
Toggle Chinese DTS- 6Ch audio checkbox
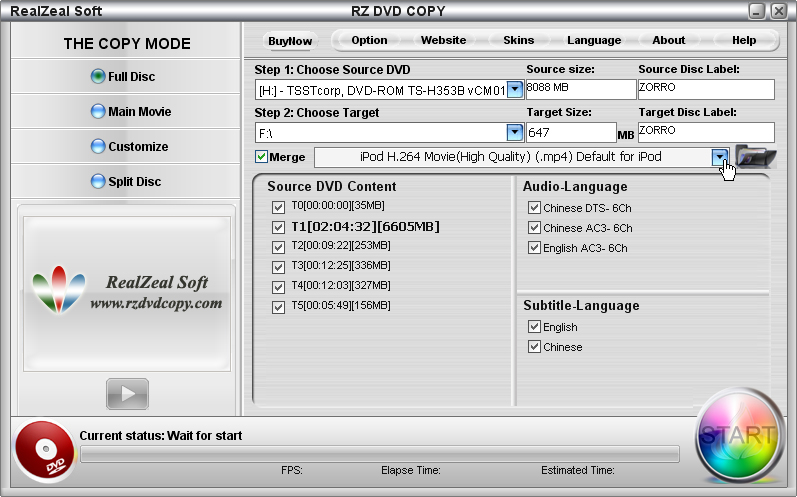[534, 207]
